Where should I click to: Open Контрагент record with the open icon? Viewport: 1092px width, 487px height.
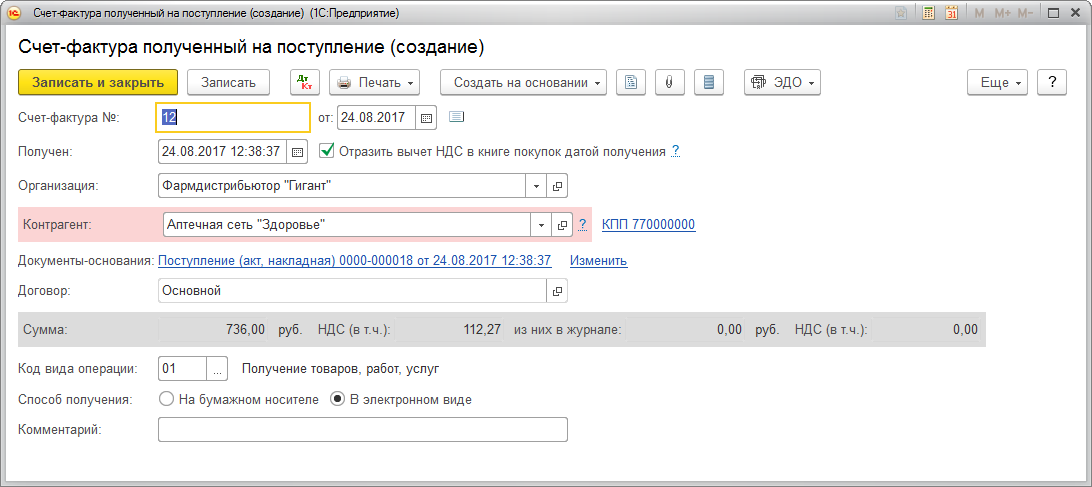coord(562,224)
